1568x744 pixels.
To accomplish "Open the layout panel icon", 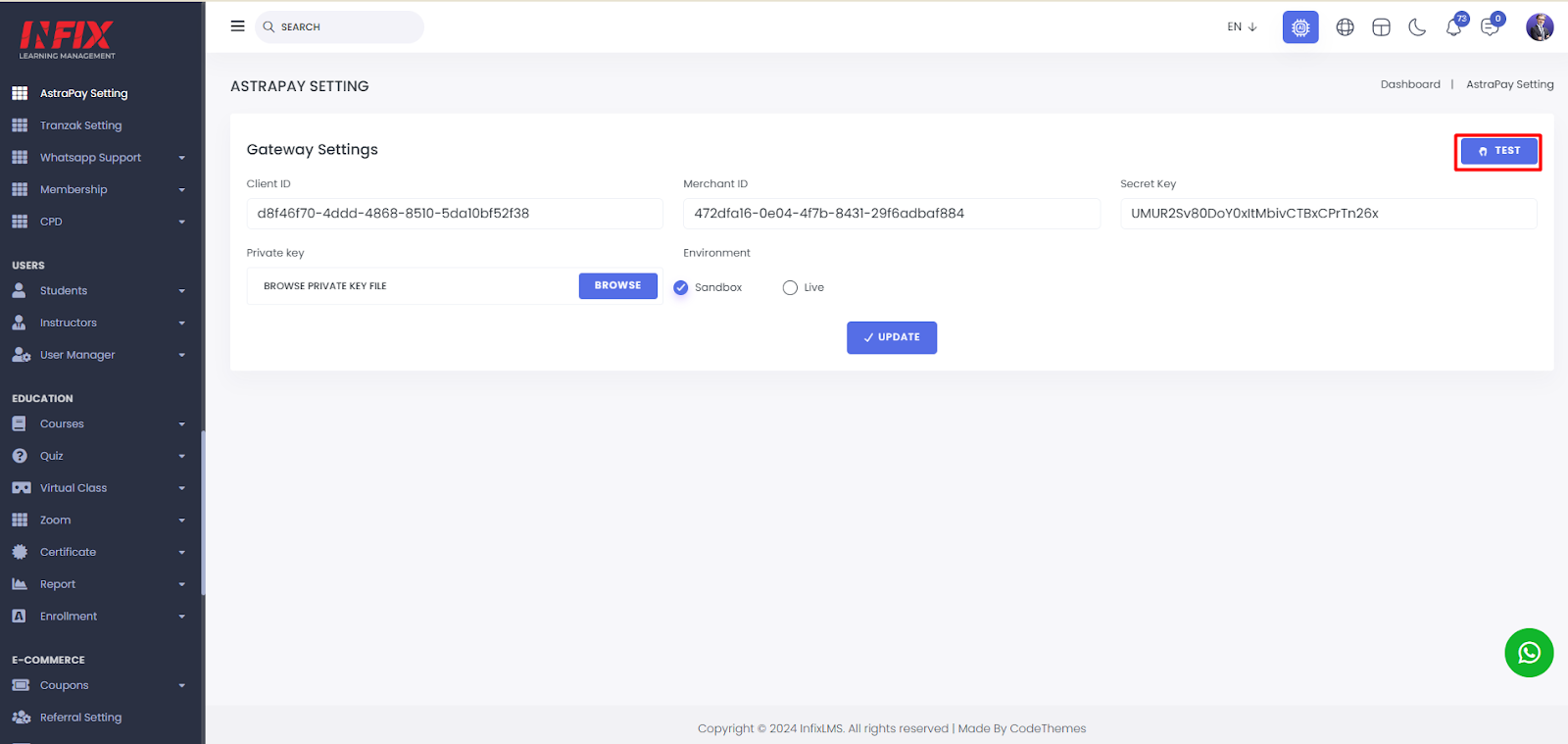I will pos(1381,27).
